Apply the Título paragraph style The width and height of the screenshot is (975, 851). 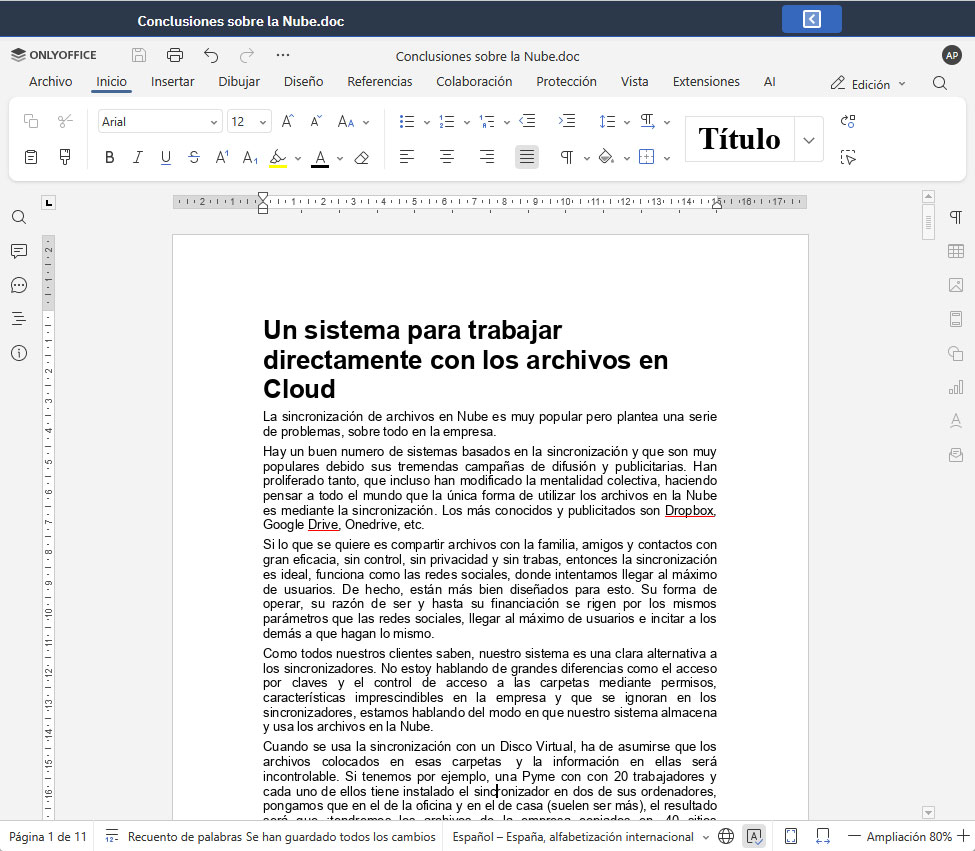pos(739,139)
